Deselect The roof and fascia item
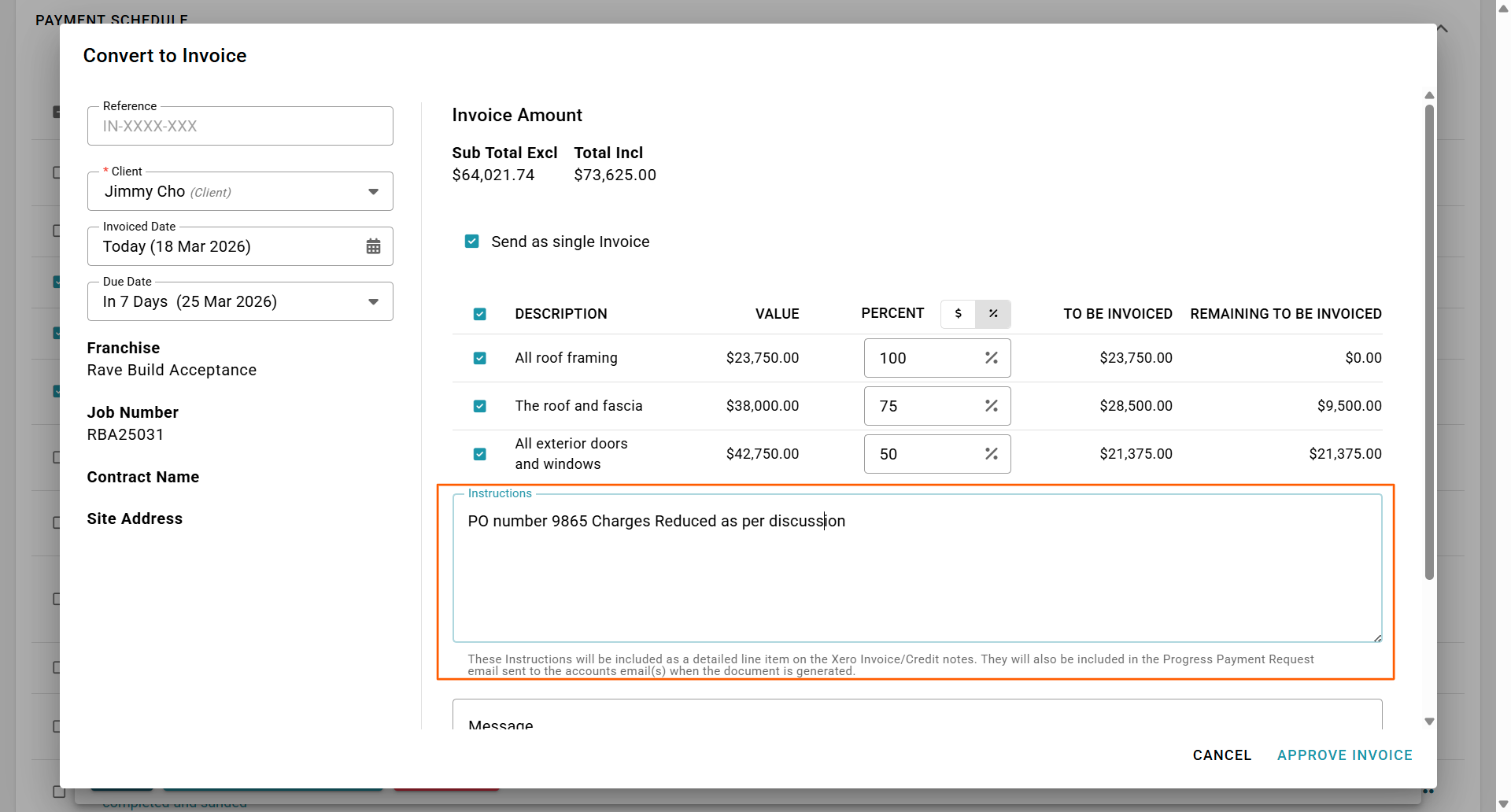 pos(480,406)
